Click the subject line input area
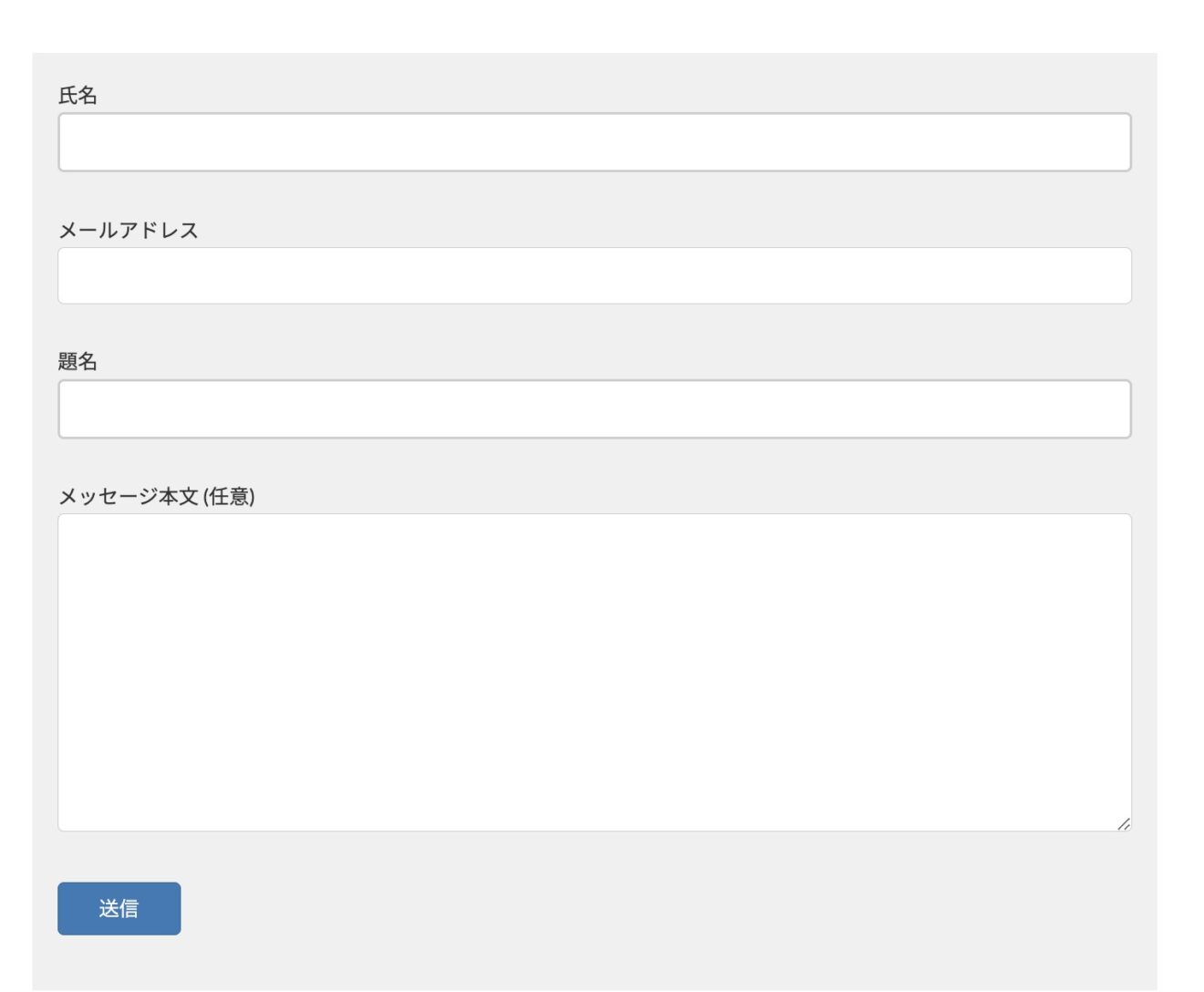 pos(593,410)
